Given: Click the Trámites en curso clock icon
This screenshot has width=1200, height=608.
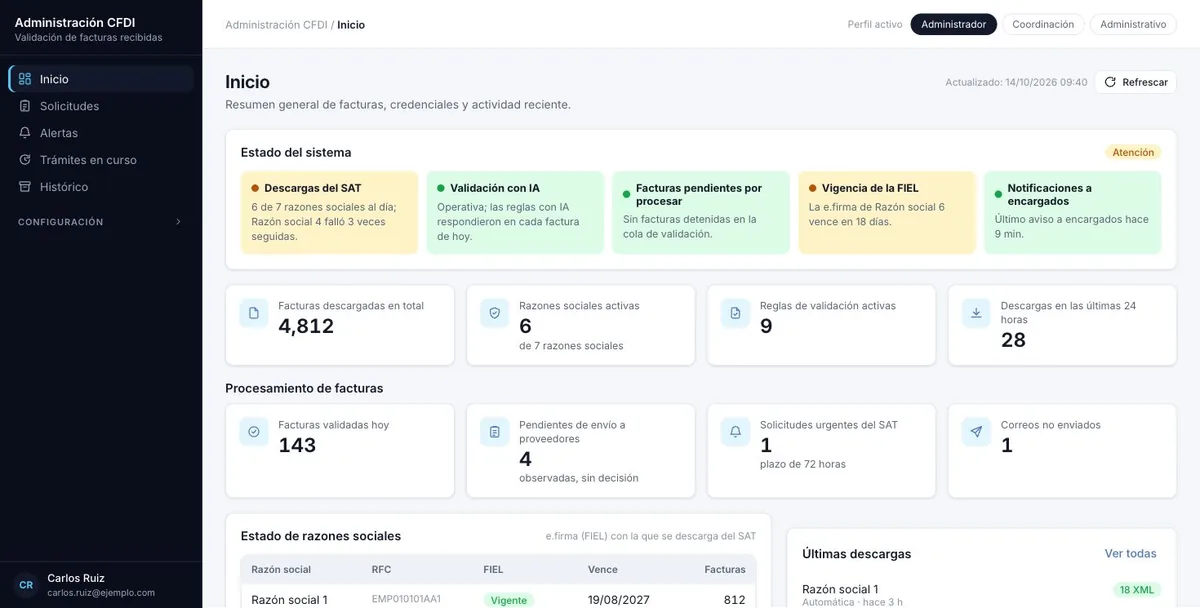Looking at the screenshot, I should [25, 160].
